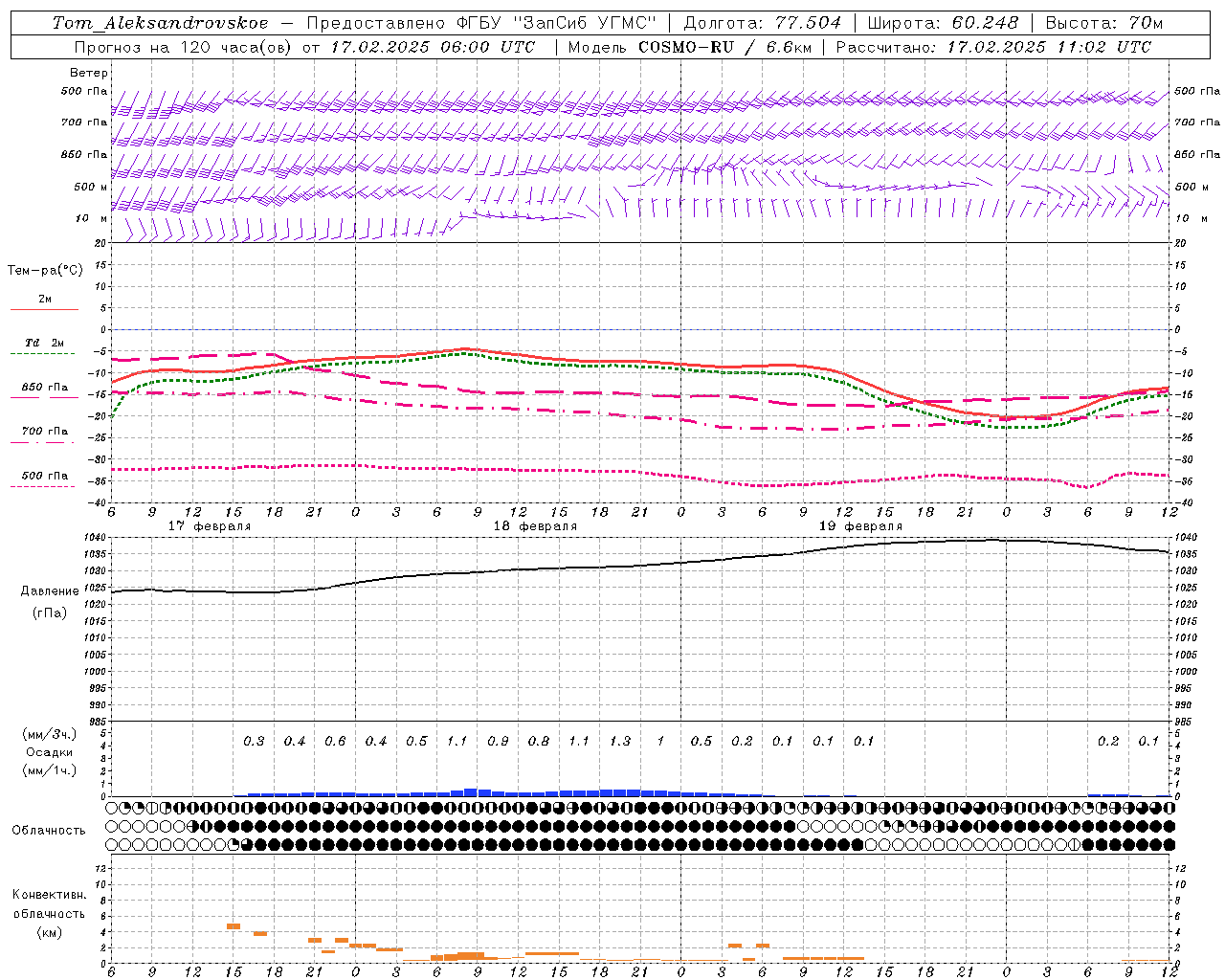Click the date label 18 февраля
Image resolution: width=1225 pixels, height=980 pixels.
535,526
